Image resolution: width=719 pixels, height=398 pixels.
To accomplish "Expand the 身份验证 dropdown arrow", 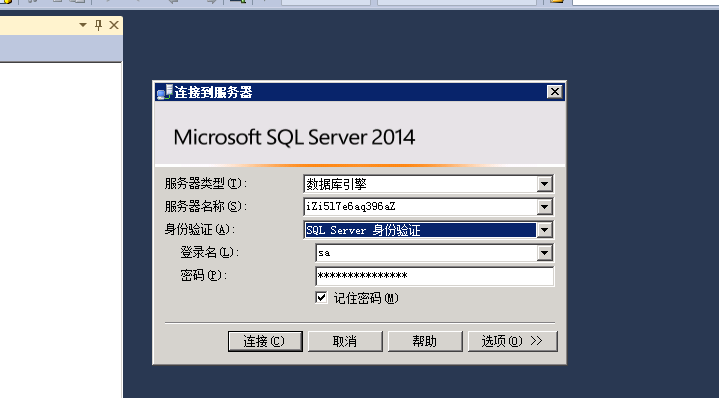I will (x=544, y=230).
